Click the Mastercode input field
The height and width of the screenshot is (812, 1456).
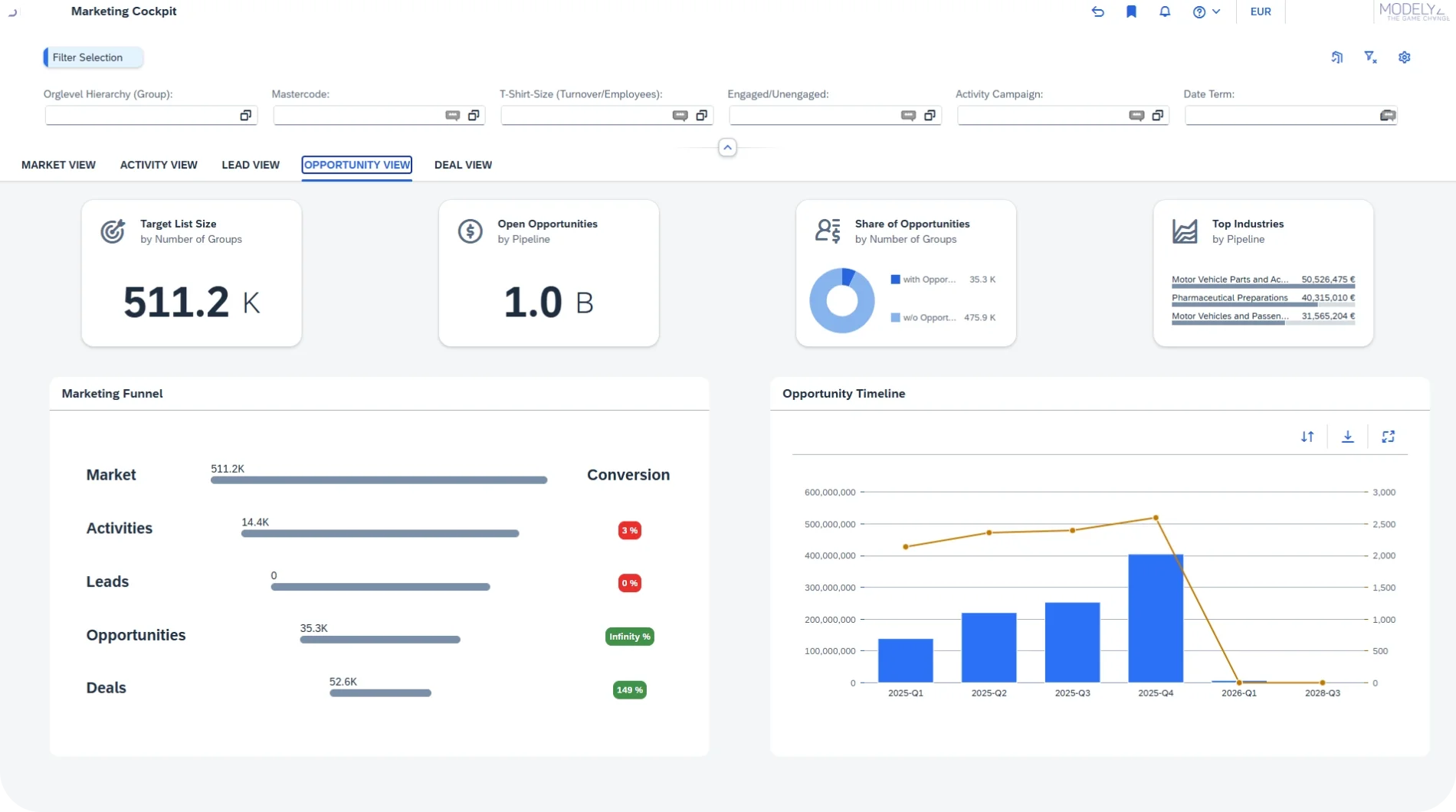pos(357,116)
